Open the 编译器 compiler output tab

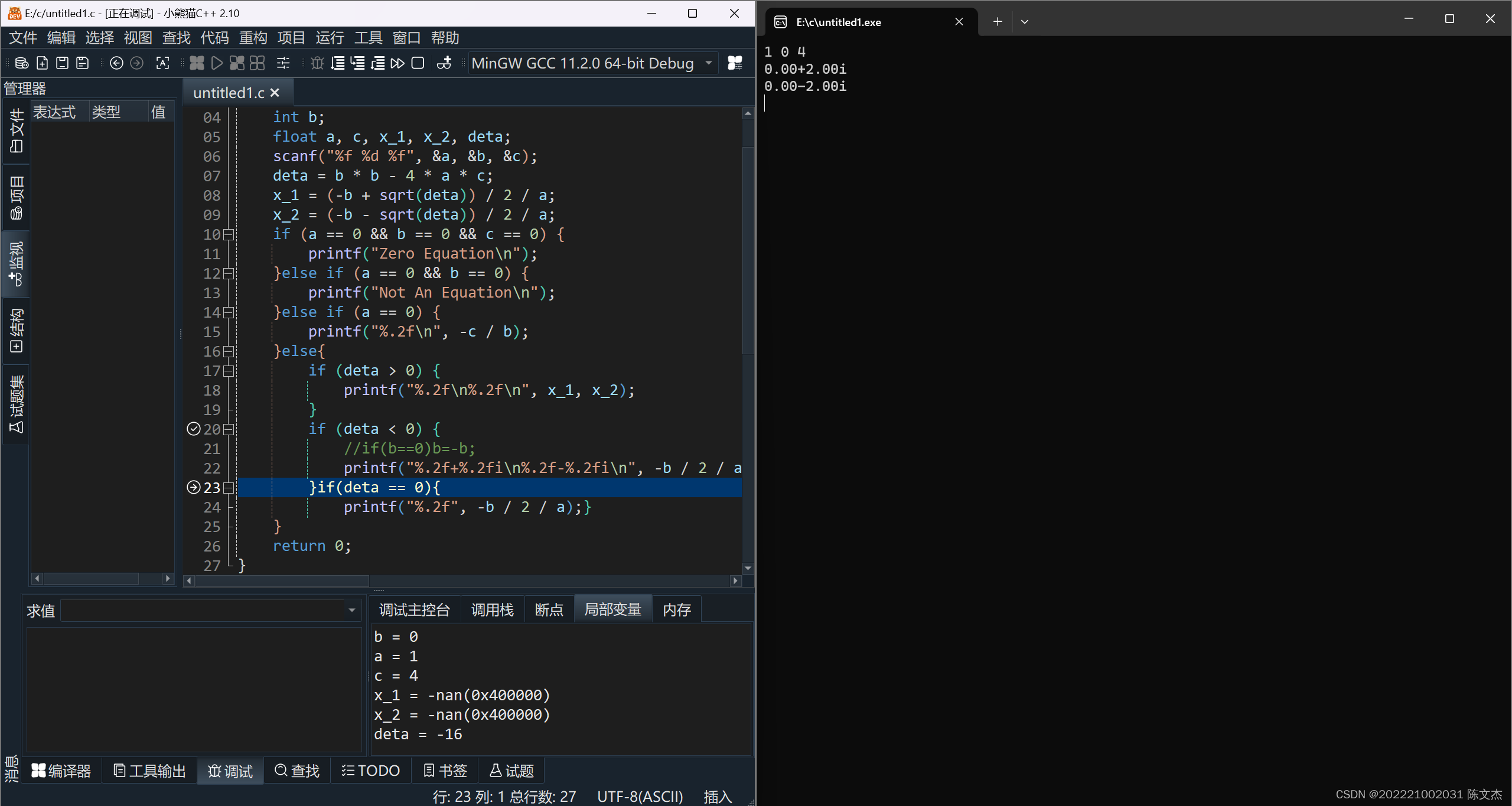click(61, 771)
